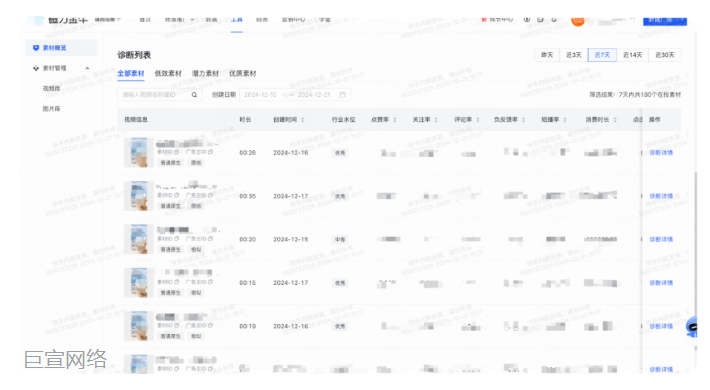Click the blue button at top right
The width and height of the screenshot is (710, 390).
click(665, 21)
